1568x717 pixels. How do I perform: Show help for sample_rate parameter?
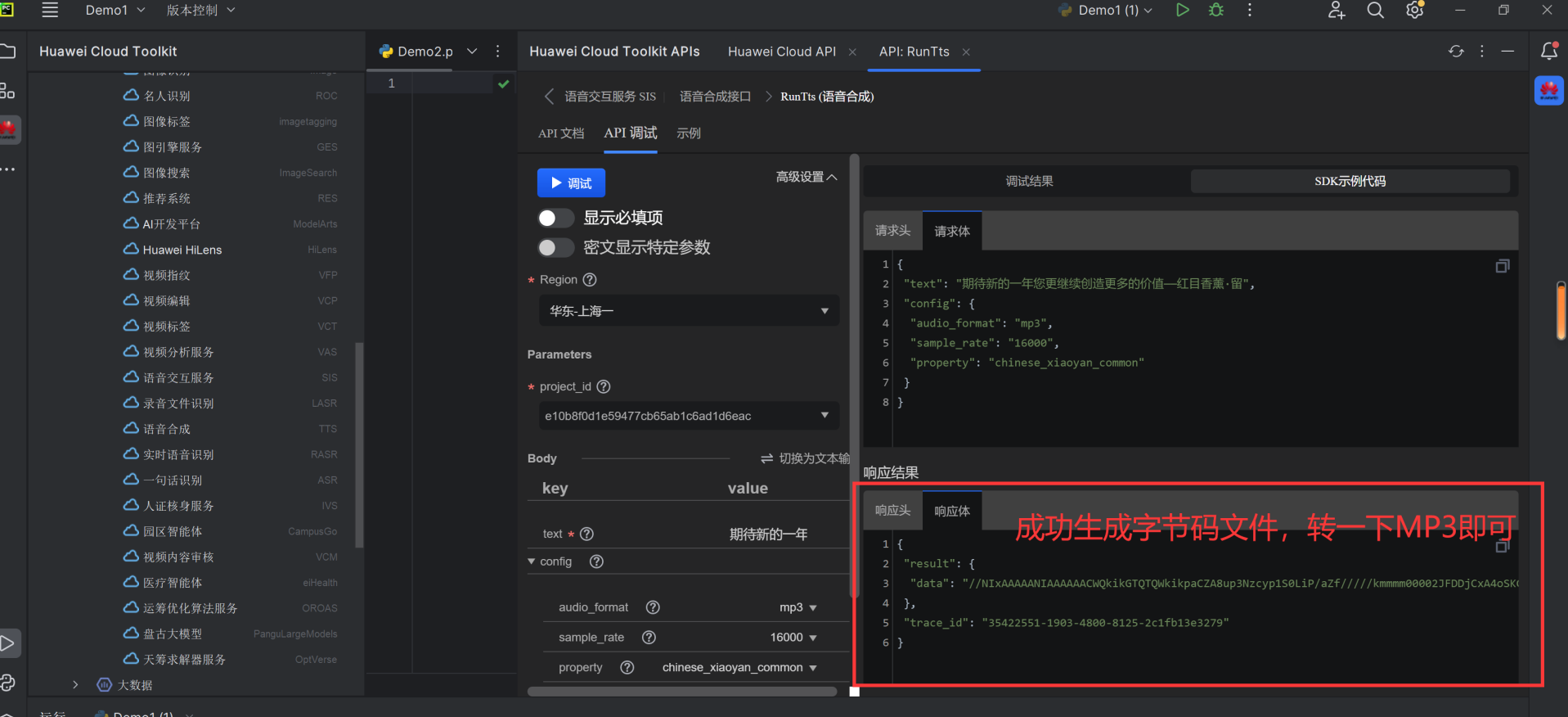[x=649, y=638]
